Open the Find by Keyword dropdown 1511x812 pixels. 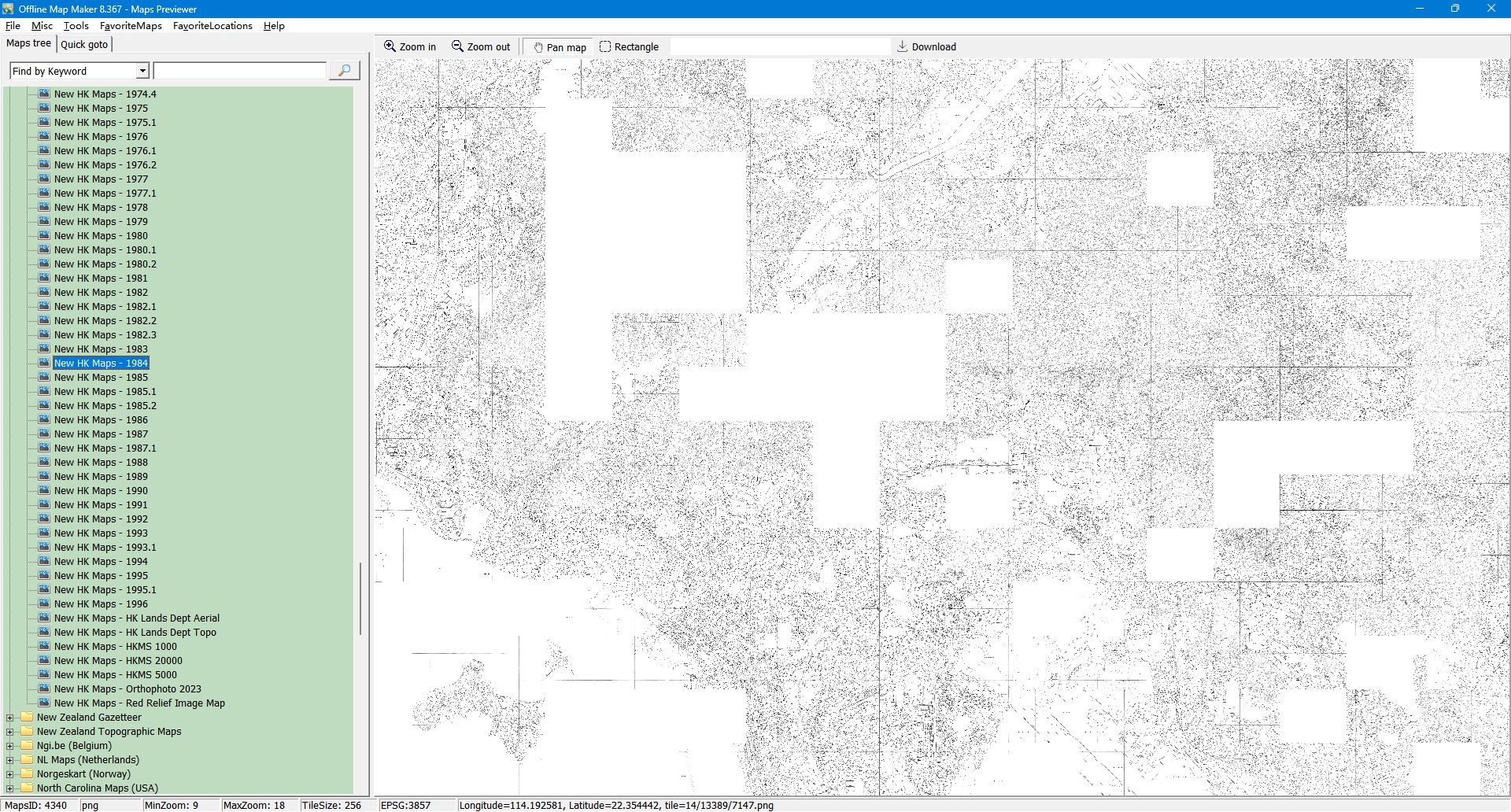(x=142, y=71)
